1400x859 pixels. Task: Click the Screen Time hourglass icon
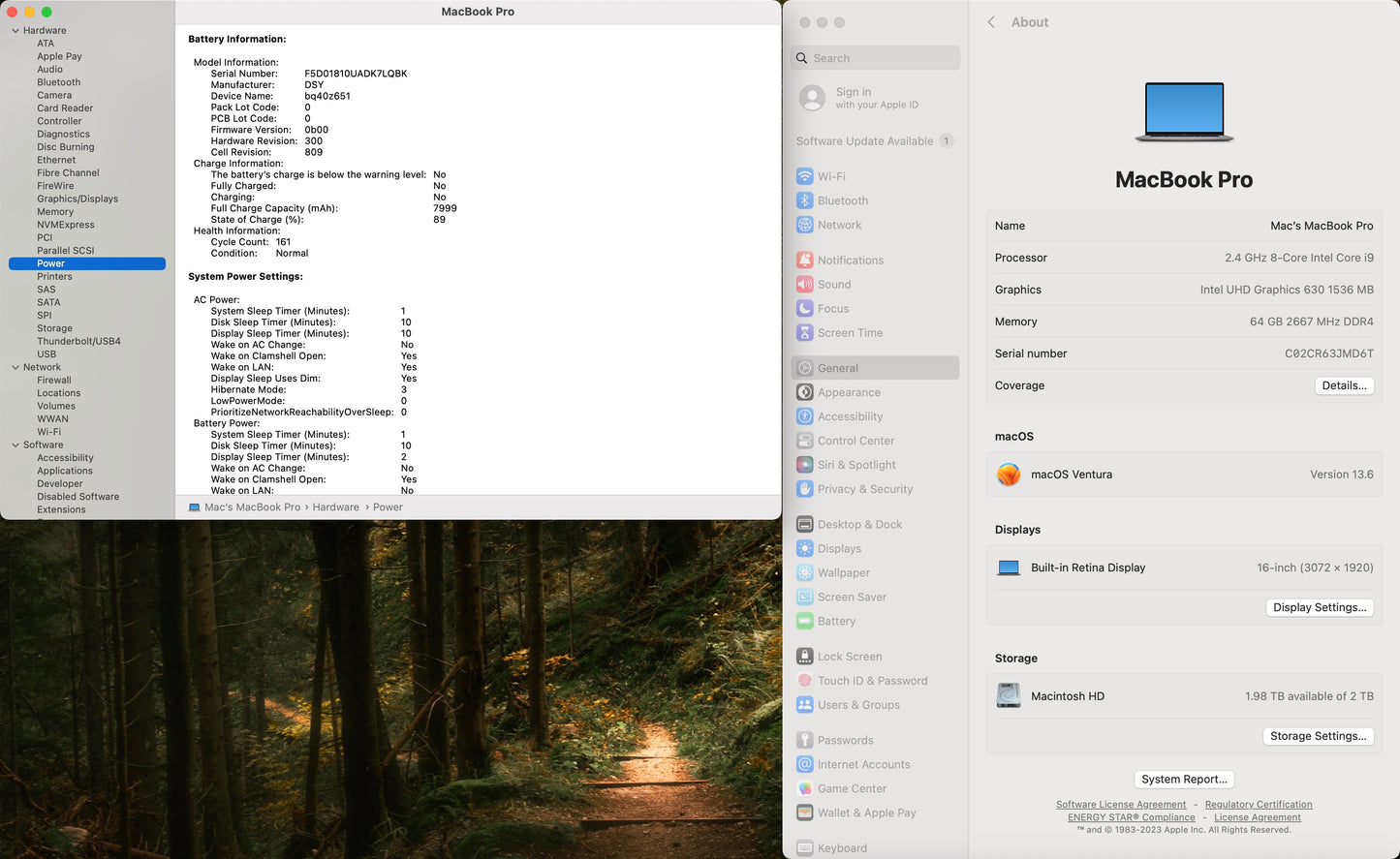(x=804, y=332)
